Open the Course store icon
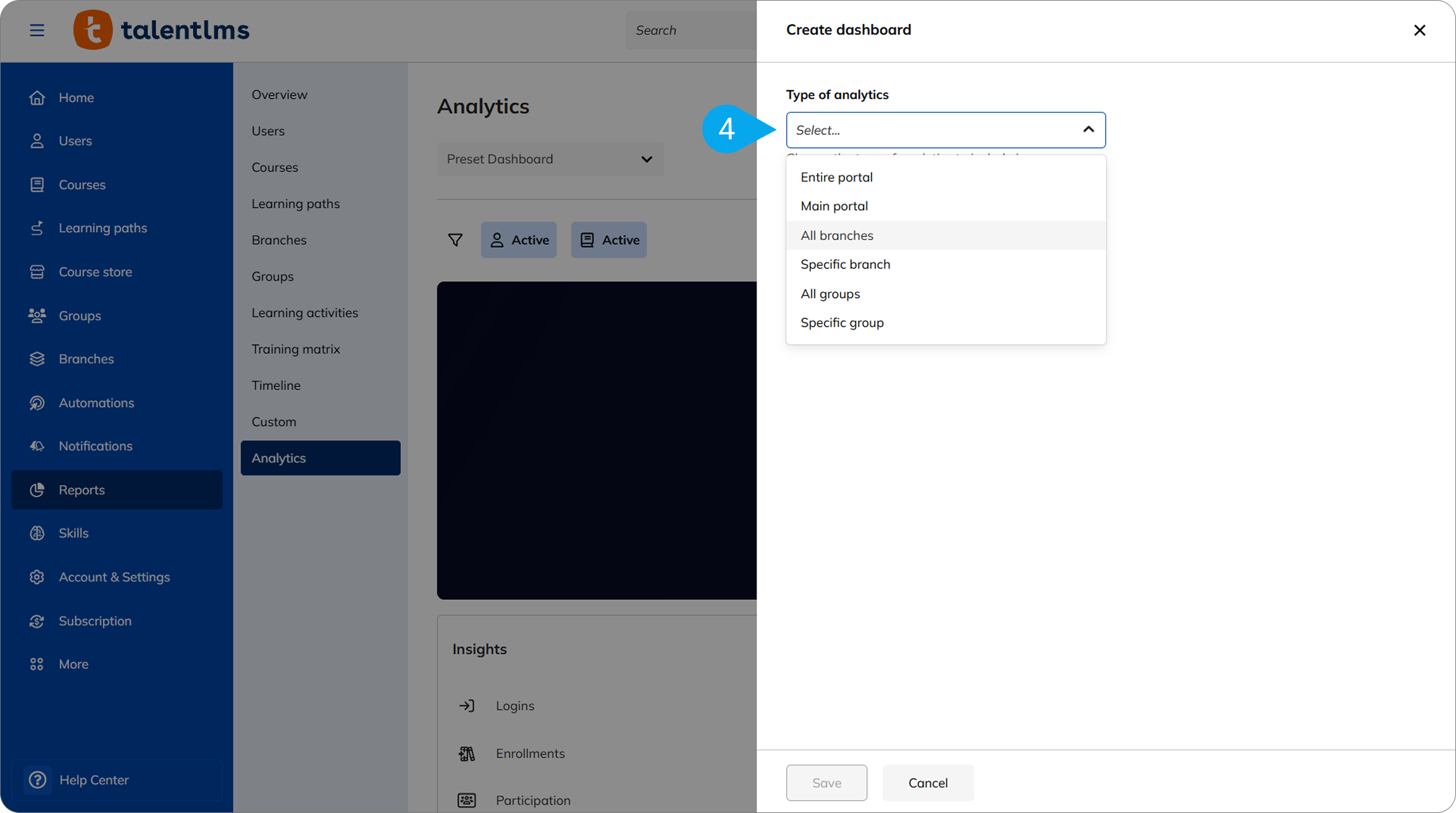 coord(37,272)
